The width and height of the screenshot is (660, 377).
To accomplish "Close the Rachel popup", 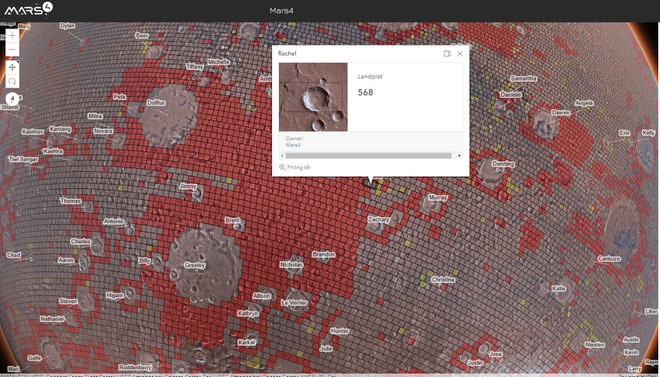I will (x=460, y=53).
